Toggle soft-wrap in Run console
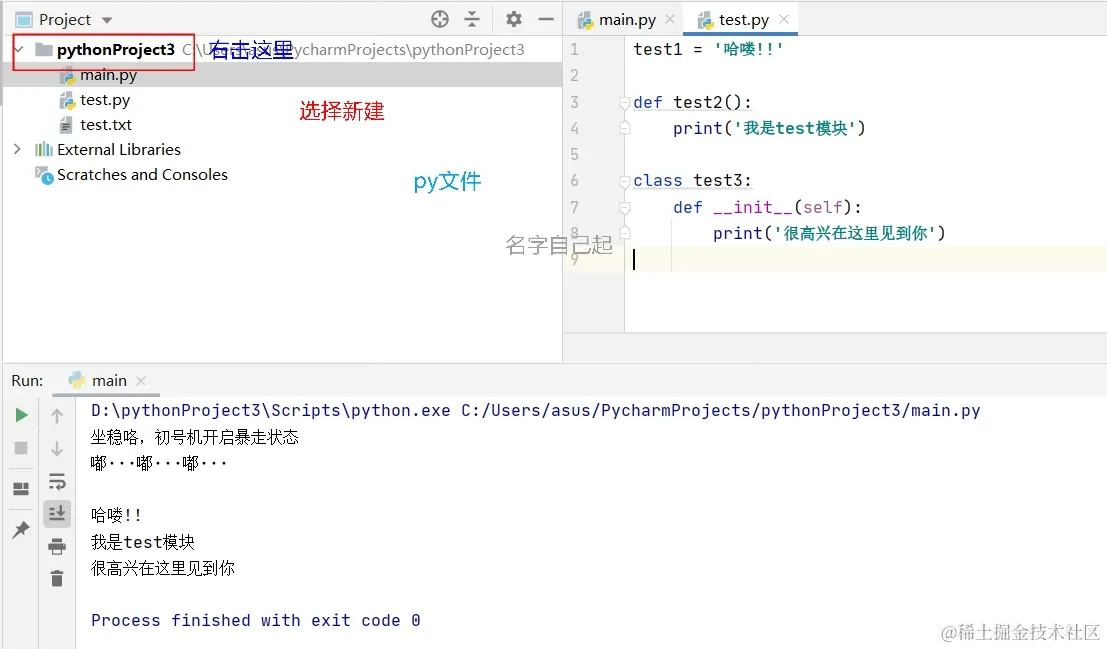The image size is (1107, 649). click(57, 481)
